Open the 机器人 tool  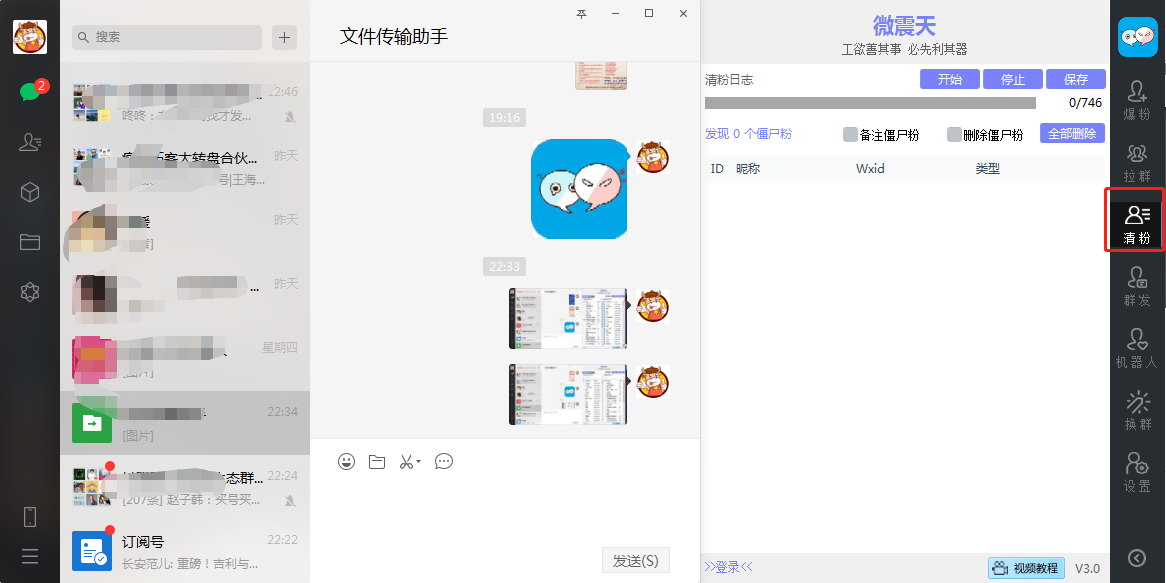1137,349
